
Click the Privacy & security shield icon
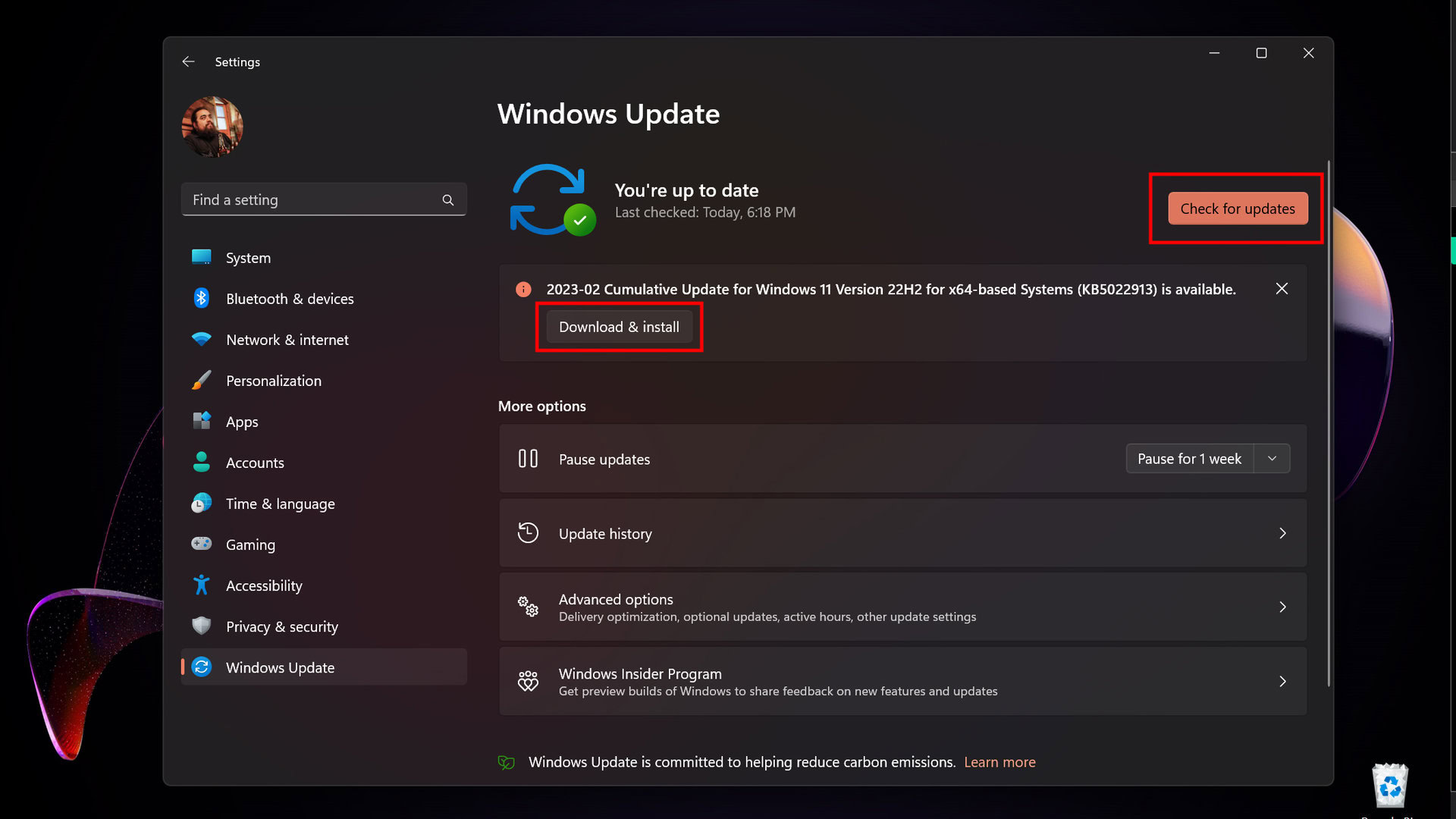click(x=202, y=626)
